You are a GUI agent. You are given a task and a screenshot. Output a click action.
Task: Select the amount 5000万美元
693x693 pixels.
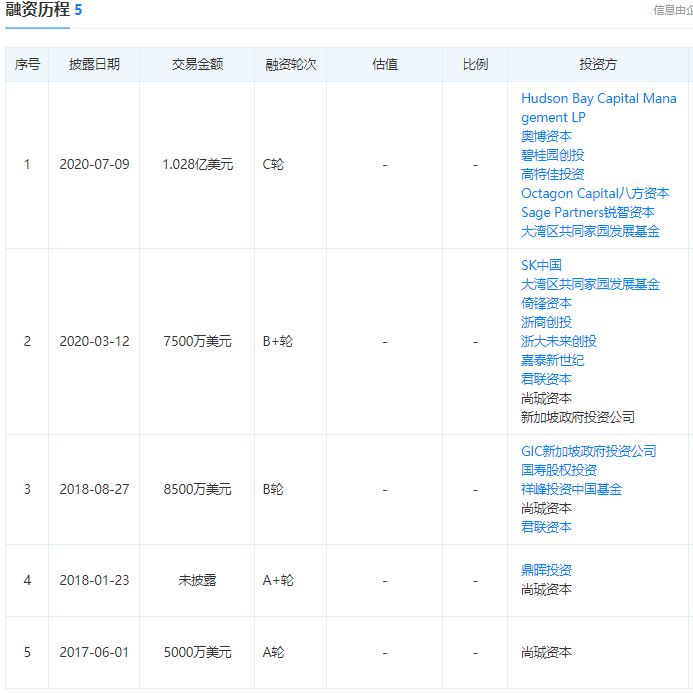pos(197,653)
